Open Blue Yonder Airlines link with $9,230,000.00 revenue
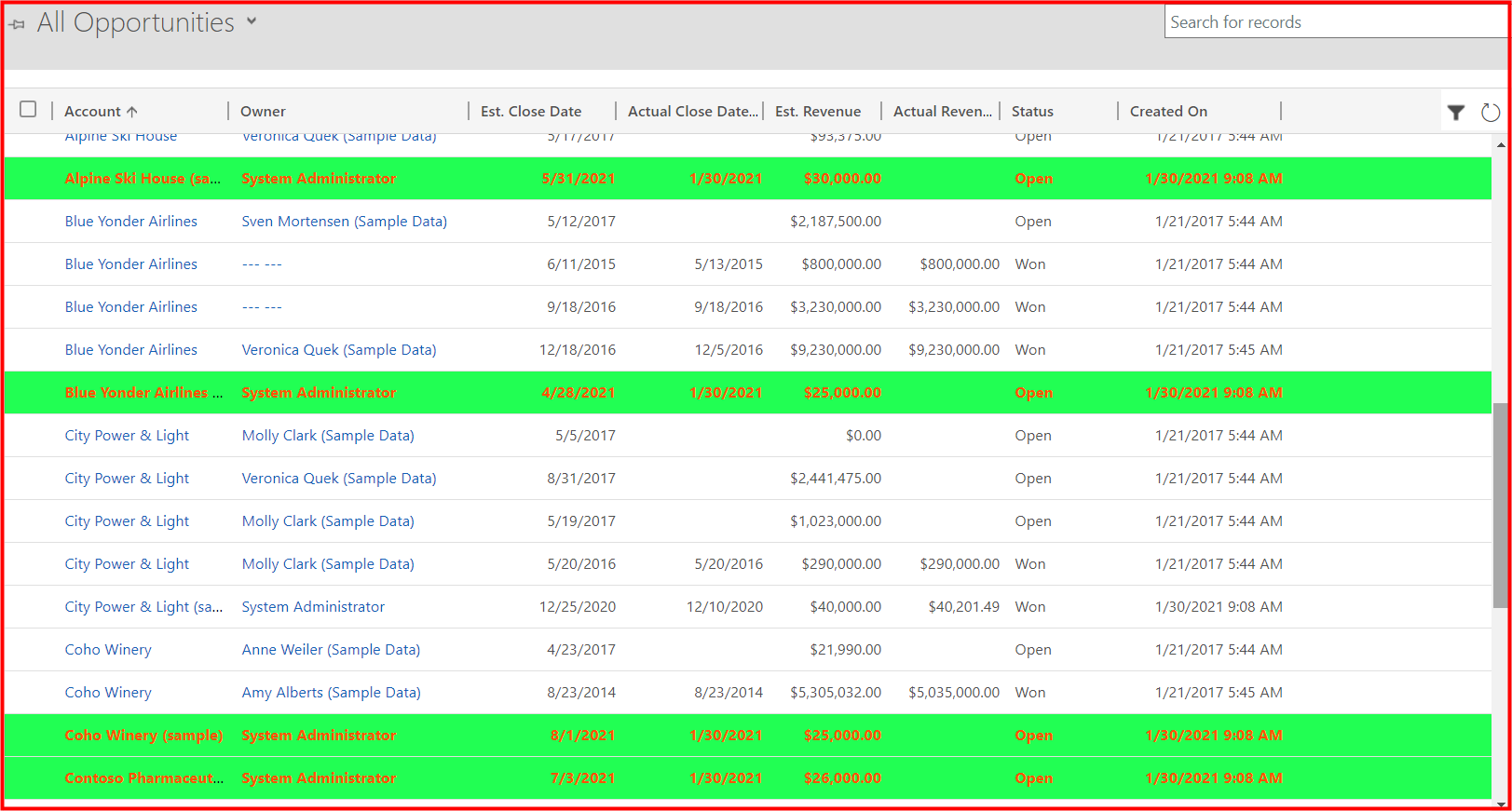 pyautogui.click(x=131, y=349)
